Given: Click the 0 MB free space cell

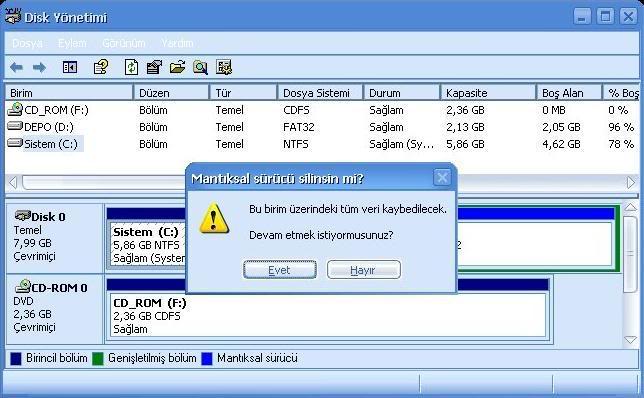Looking at the screenshot, I should tap(554, 110).
